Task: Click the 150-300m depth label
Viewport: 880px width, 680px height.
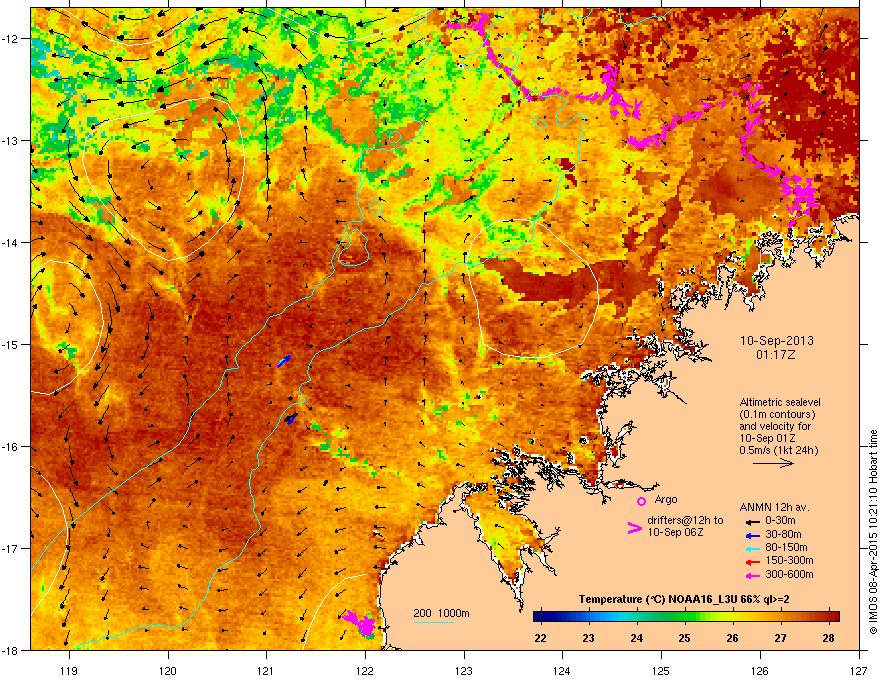Action: coord(789,561)
